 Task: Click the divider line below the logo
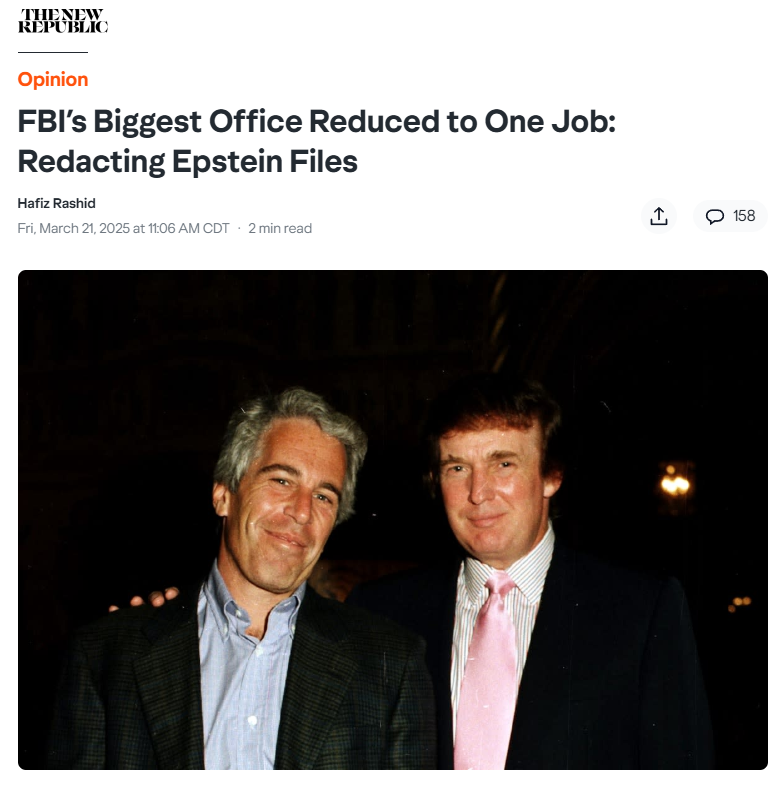(x=53, y=52)
